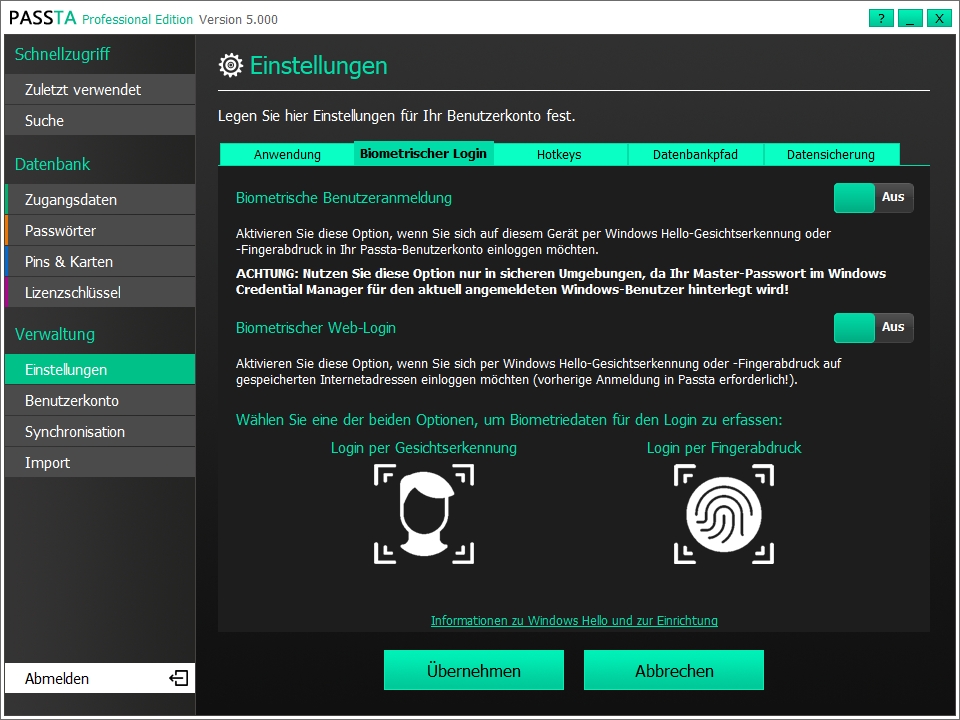This screenshot has width=960, height=720.
Task: Open Benutzerkonto in the sidebar
Action: tap(100, 400)
